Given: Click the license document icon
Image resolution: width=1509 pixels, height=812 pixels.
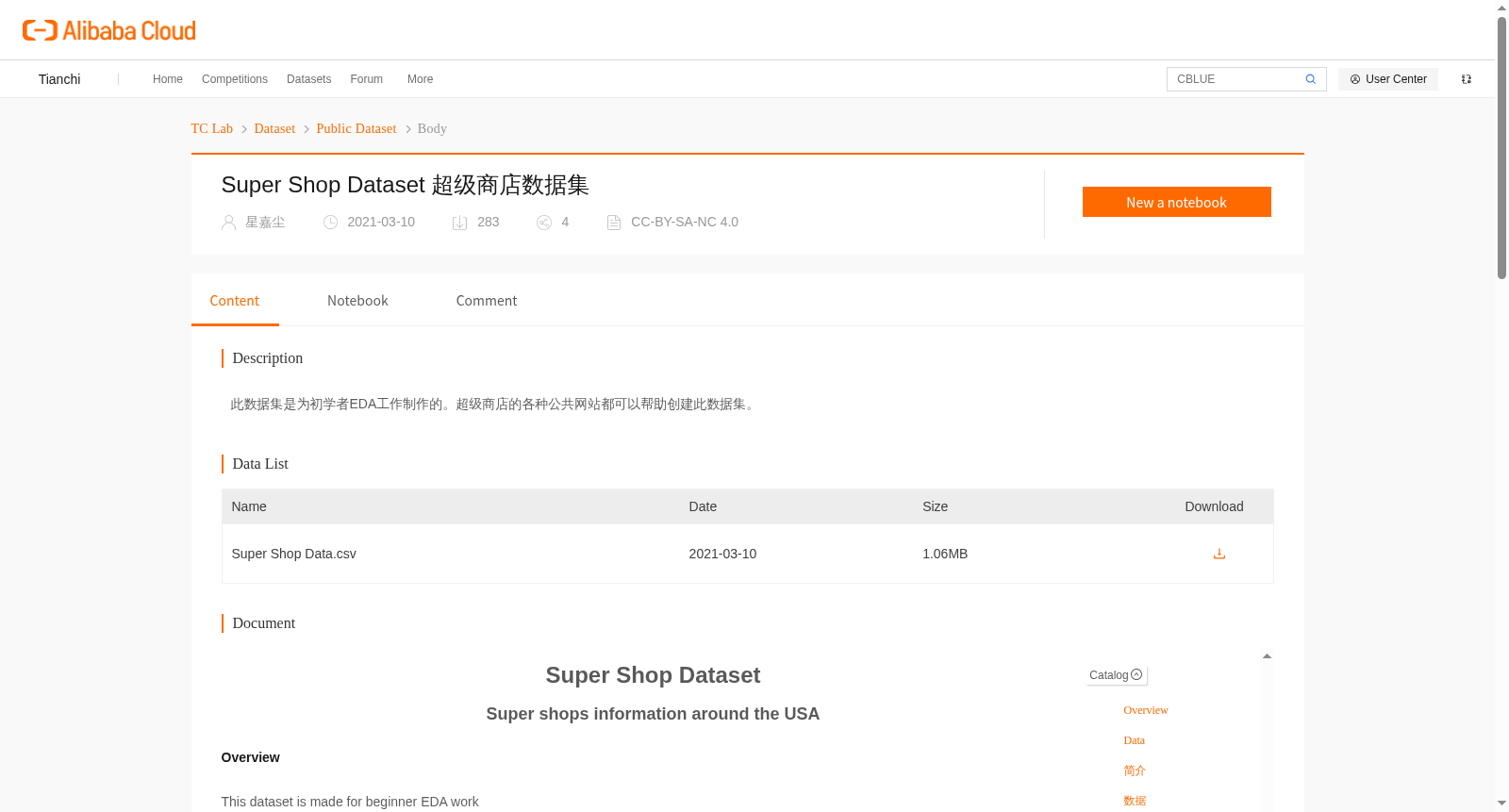Looking at the screenshot, I should point(614,223).
